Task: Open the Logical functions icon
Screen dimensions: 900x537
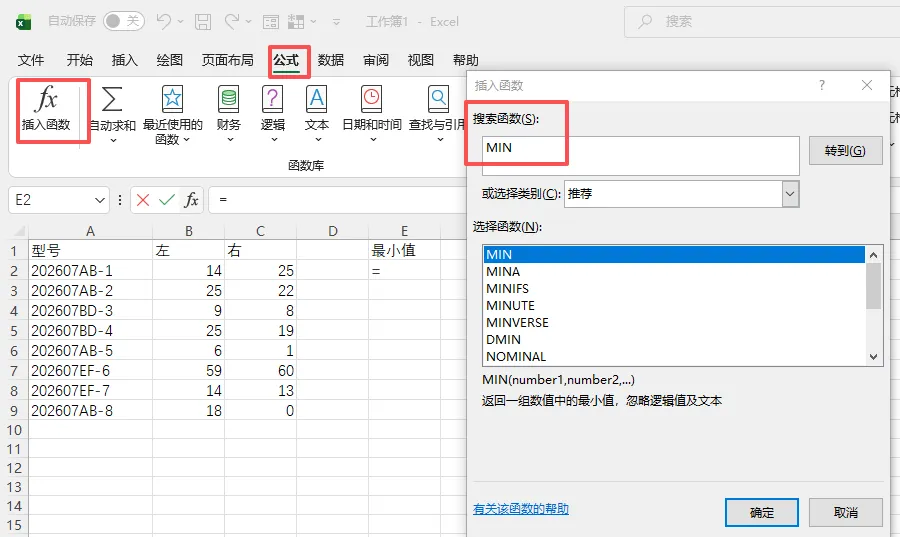Action: (x=273, y=99)
